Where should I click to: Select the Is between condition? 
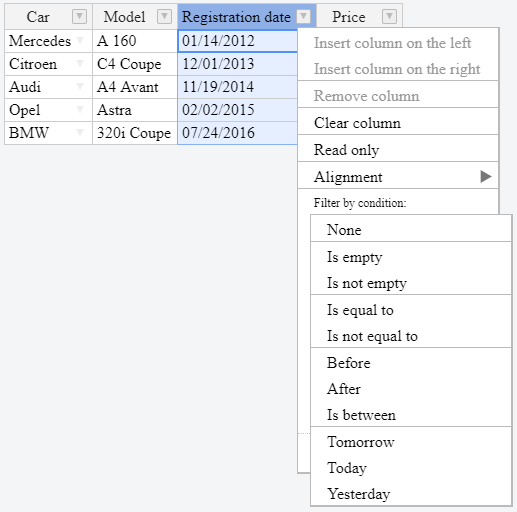pos(411,415)
